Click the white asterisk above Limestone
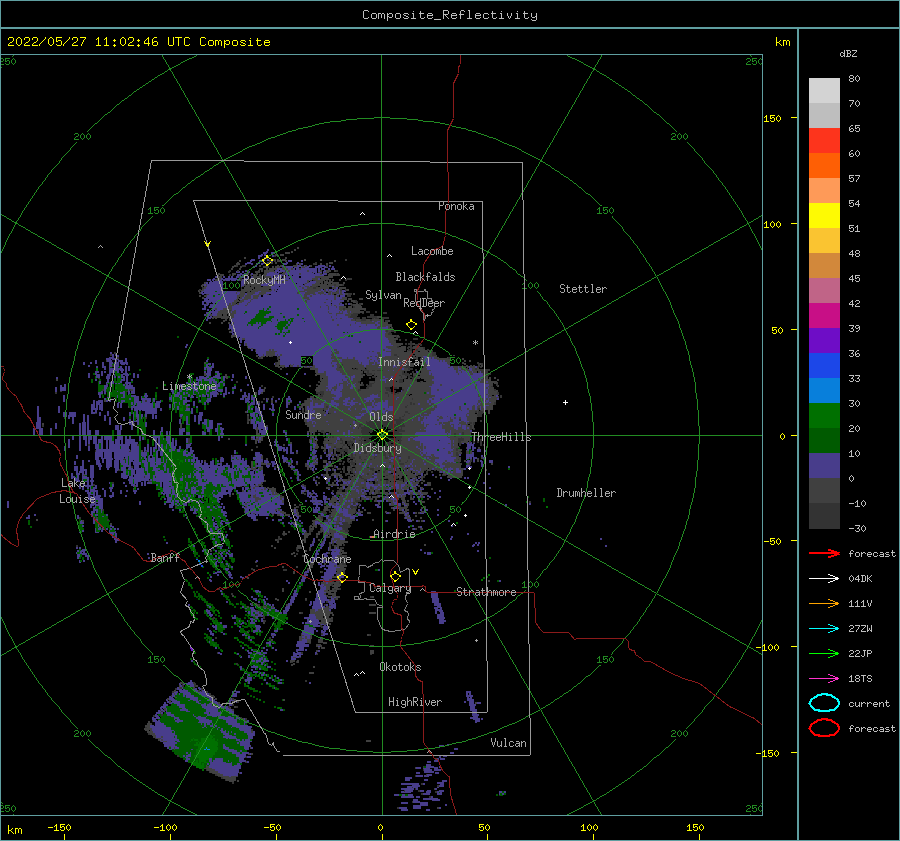The width and height of the screenshot is (900, 841). (189, 377)
